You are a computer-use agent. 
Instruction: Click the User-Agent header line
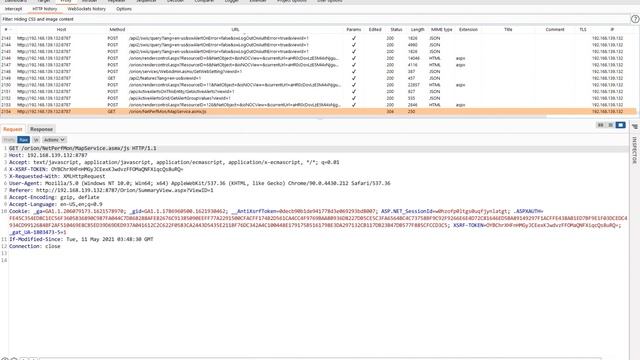click(x=200, y=183)
